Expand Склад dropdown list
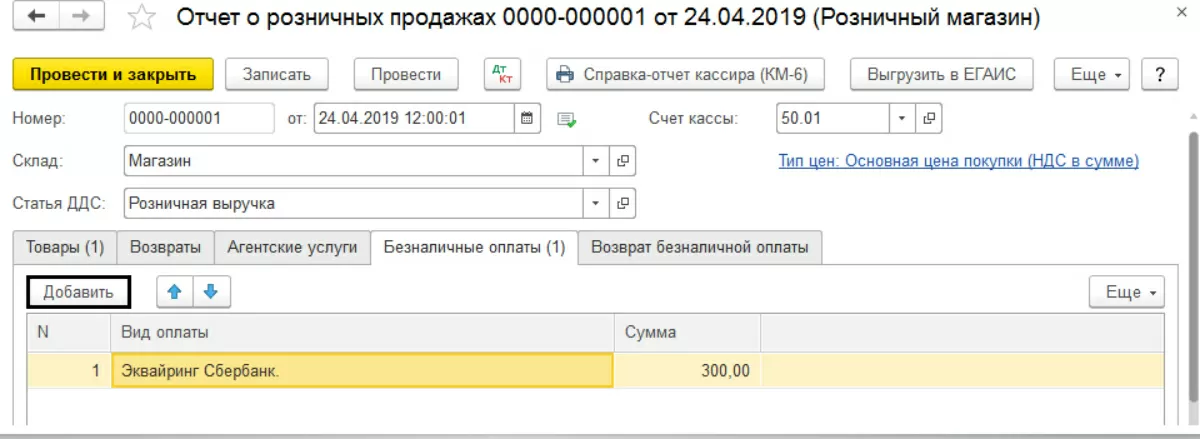Screen dimensions: 1200x439 point(596,161)
